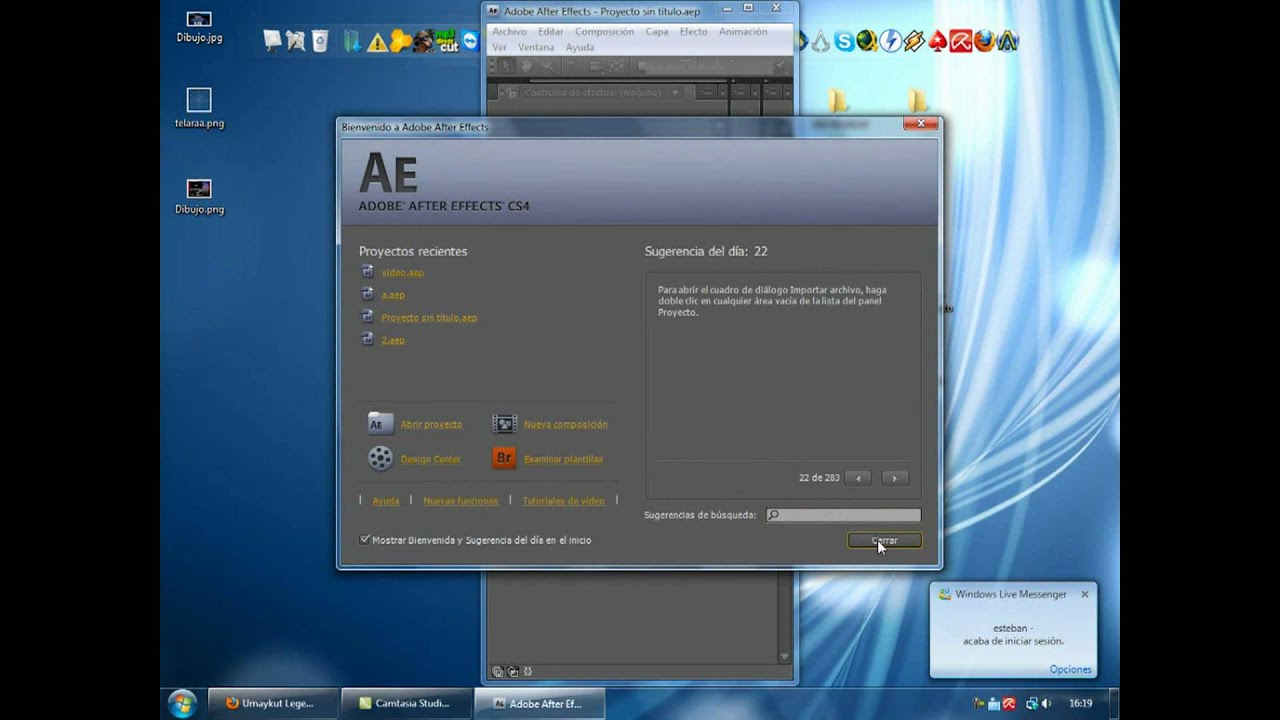1280x720 pixels.
Task: Select the Selection arrow tool in After Effects toolbar
Action: [x=506, y=66]
